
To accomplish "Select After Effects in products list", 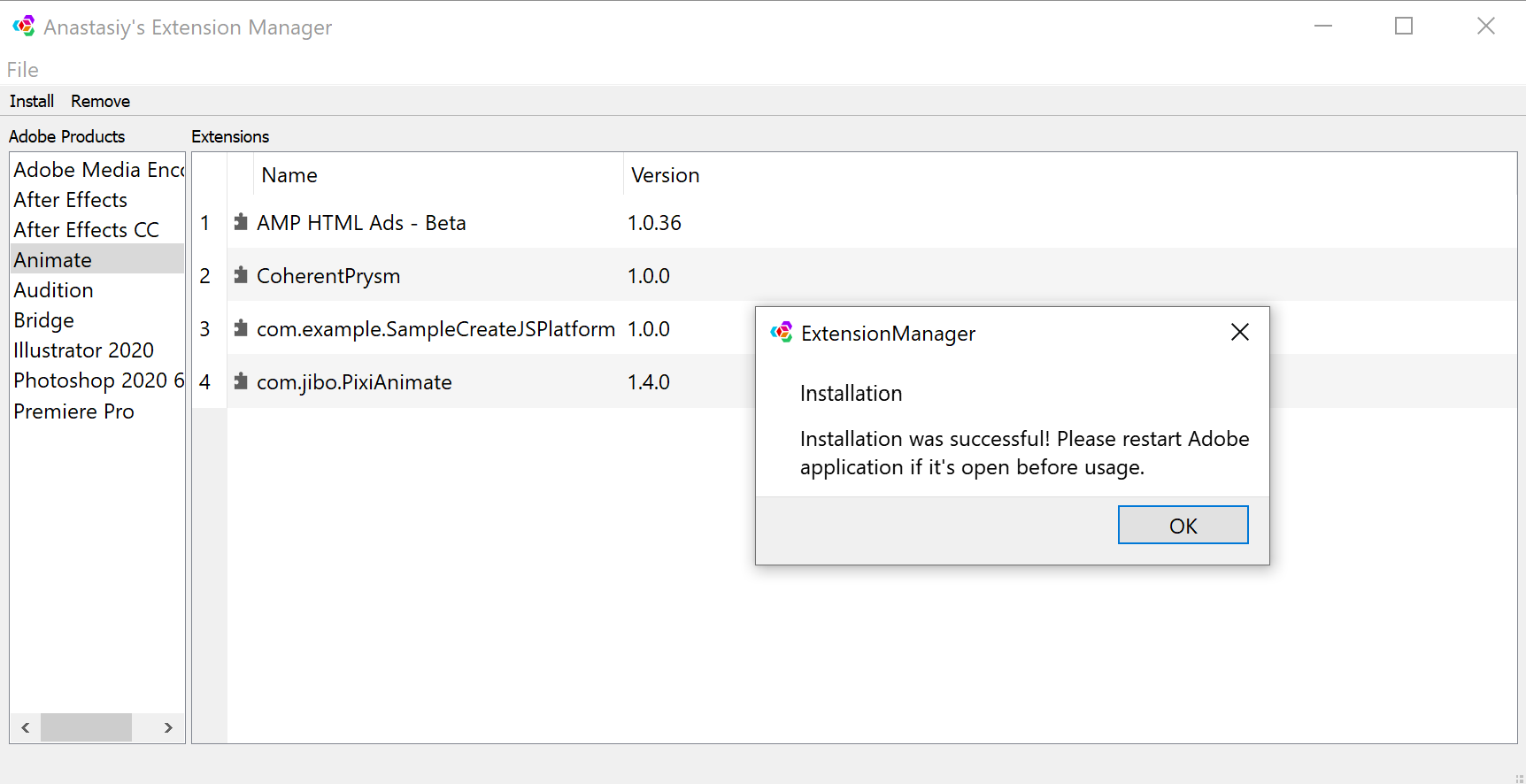I will click(x=97, y=199).
